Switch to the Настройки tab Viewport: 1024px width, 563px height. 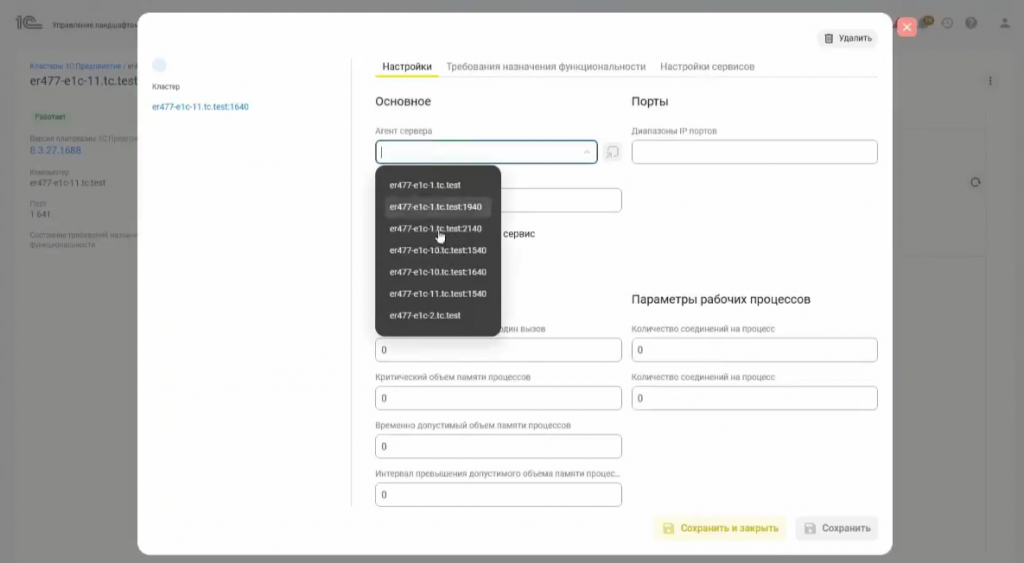[407, 67]
